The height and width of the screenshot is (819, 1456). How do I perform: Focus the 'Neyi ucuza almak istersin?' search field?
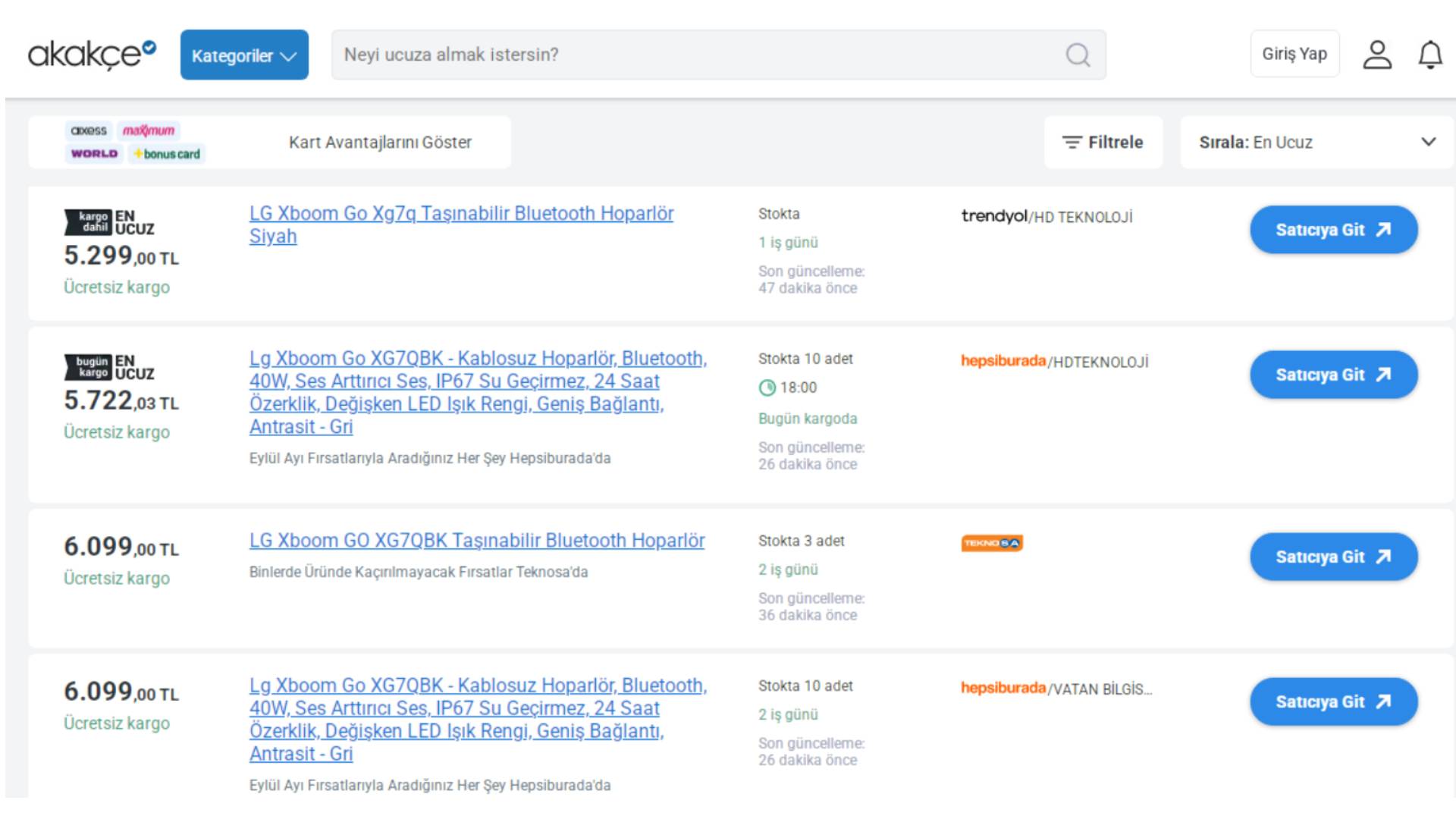(718, 55)
